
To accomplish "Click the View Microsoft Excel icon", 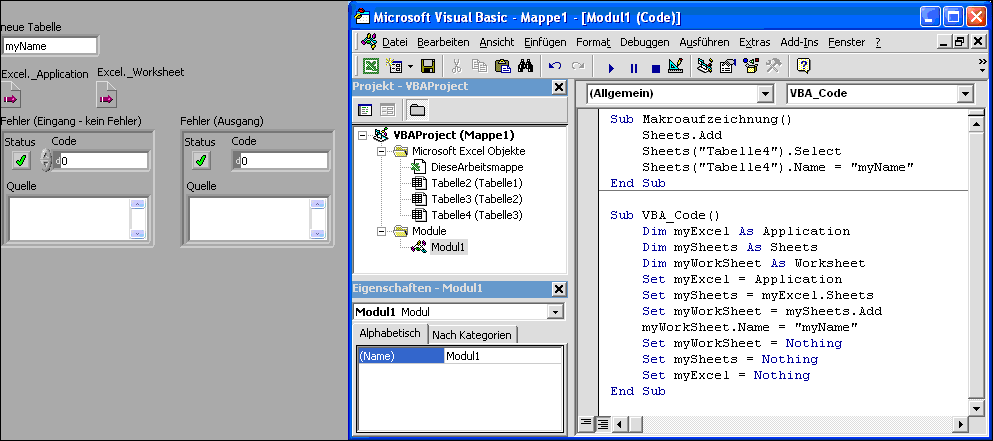I will 370,67.
